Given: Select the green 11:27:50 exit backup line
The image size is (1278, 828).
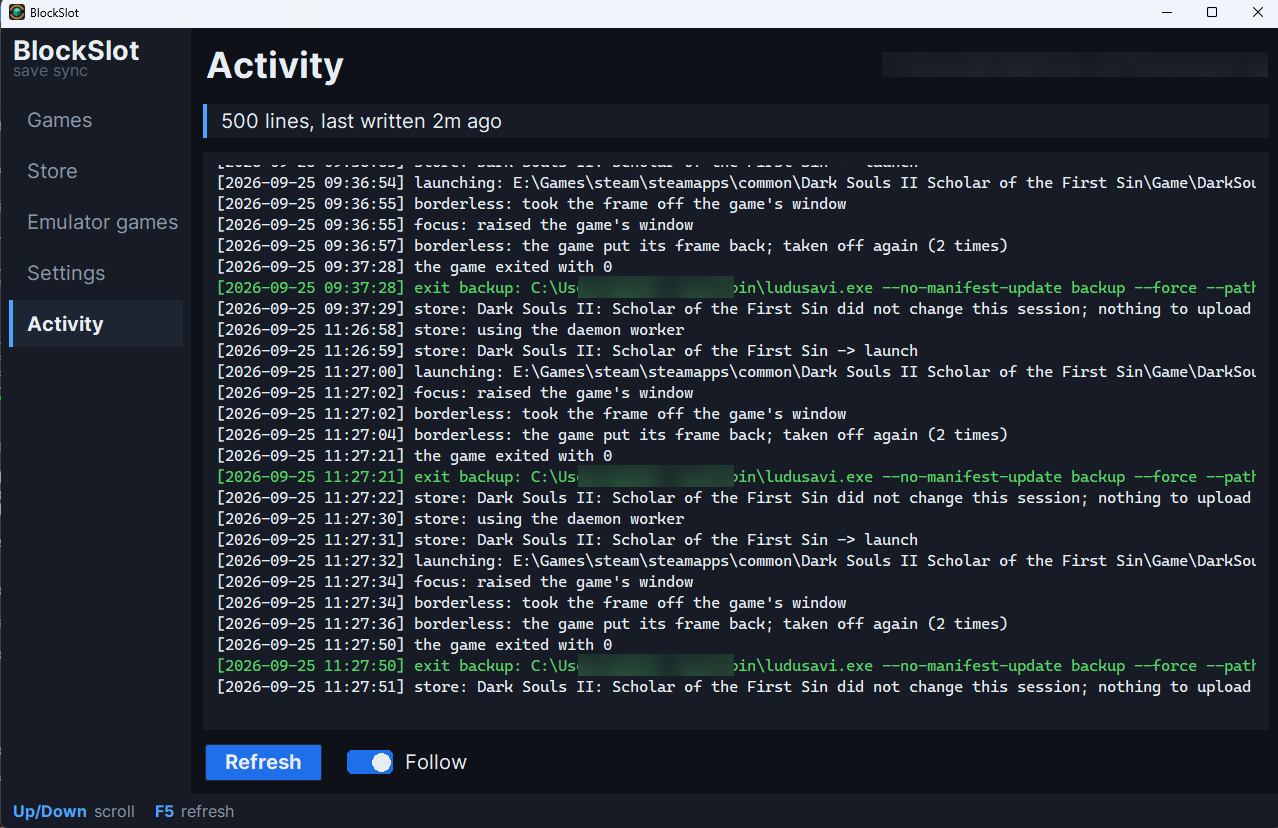Looking at the screenshot, I should (736, 666).
